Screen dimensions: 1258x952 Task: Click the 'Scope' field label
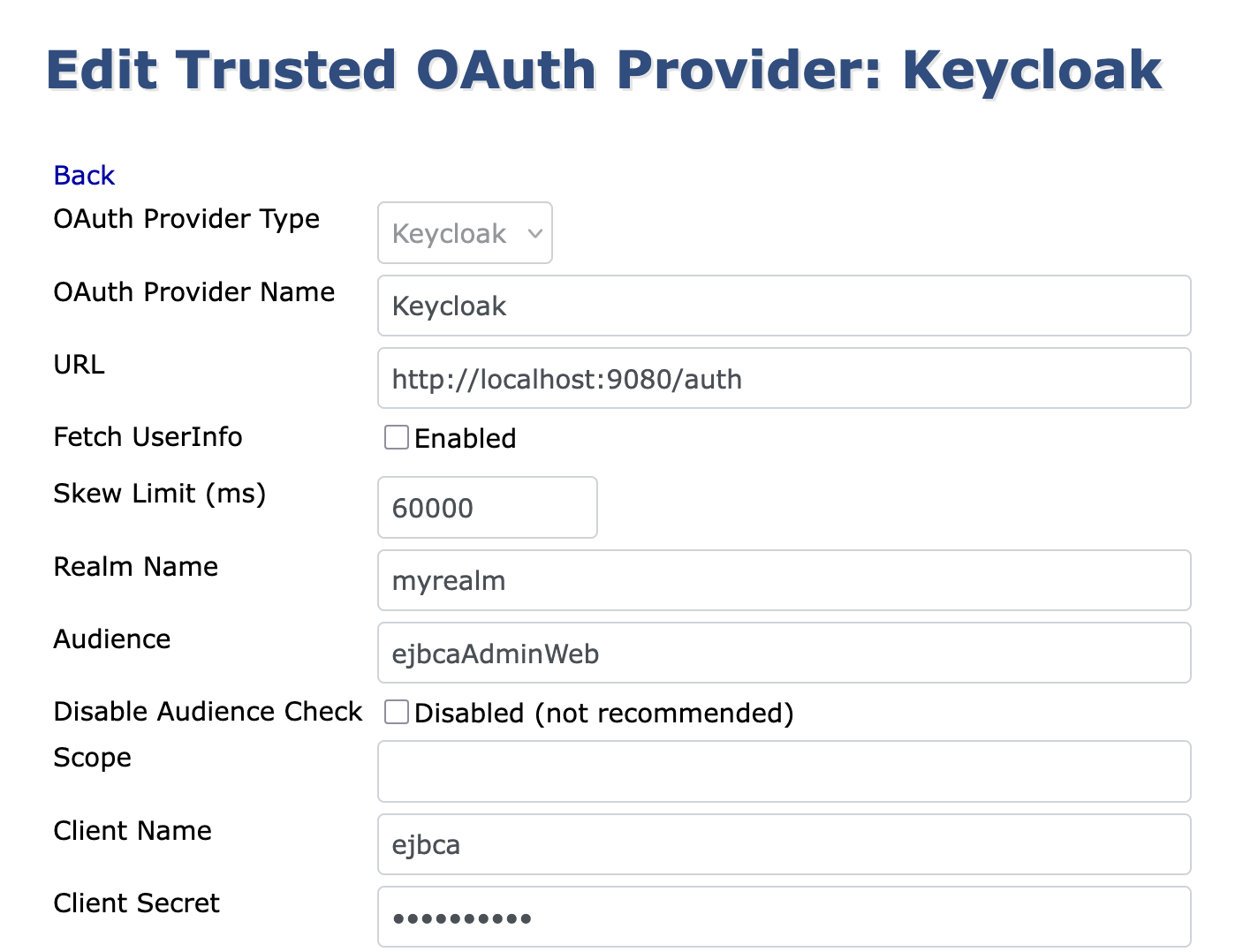pyautogui.click(x=92, y=758)
